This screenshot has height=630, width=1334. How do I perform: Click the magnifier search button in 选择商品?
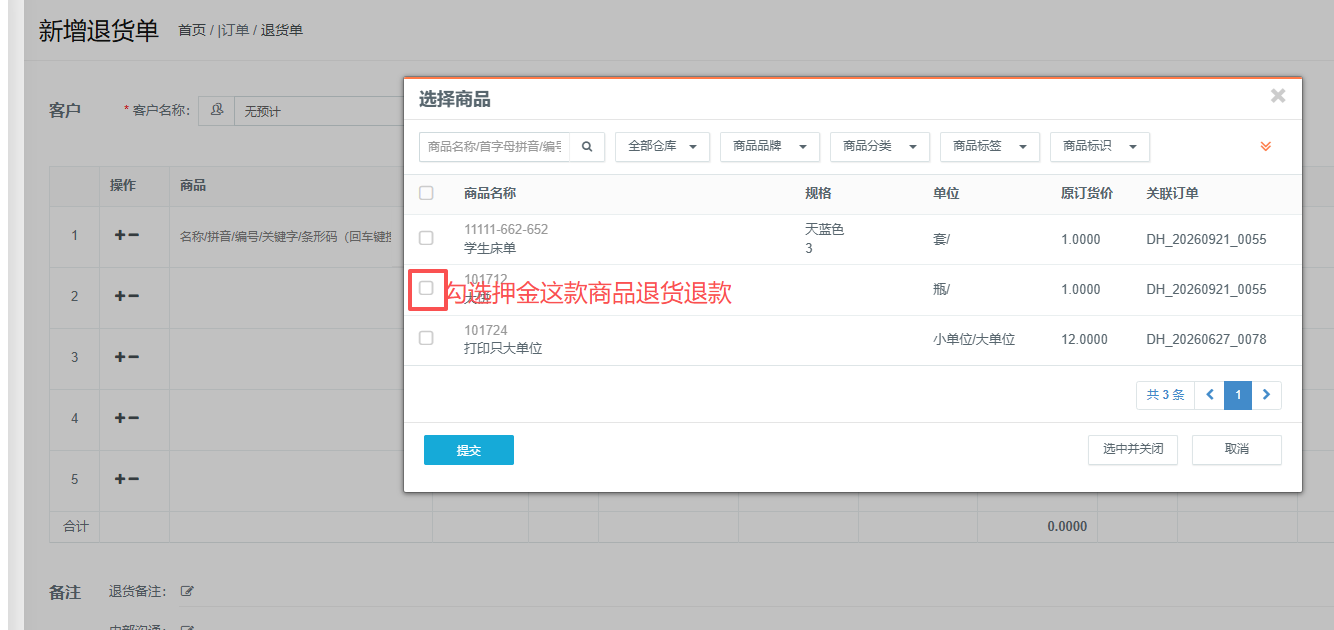tap(587, 146)
